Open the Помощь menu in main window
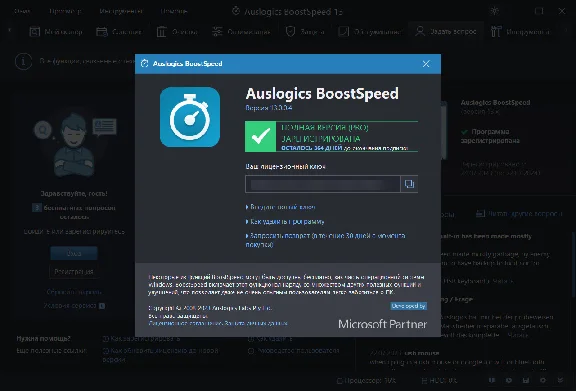Image resolution: width=576 pixels, height=391 pixels. (x=173, y=11)
